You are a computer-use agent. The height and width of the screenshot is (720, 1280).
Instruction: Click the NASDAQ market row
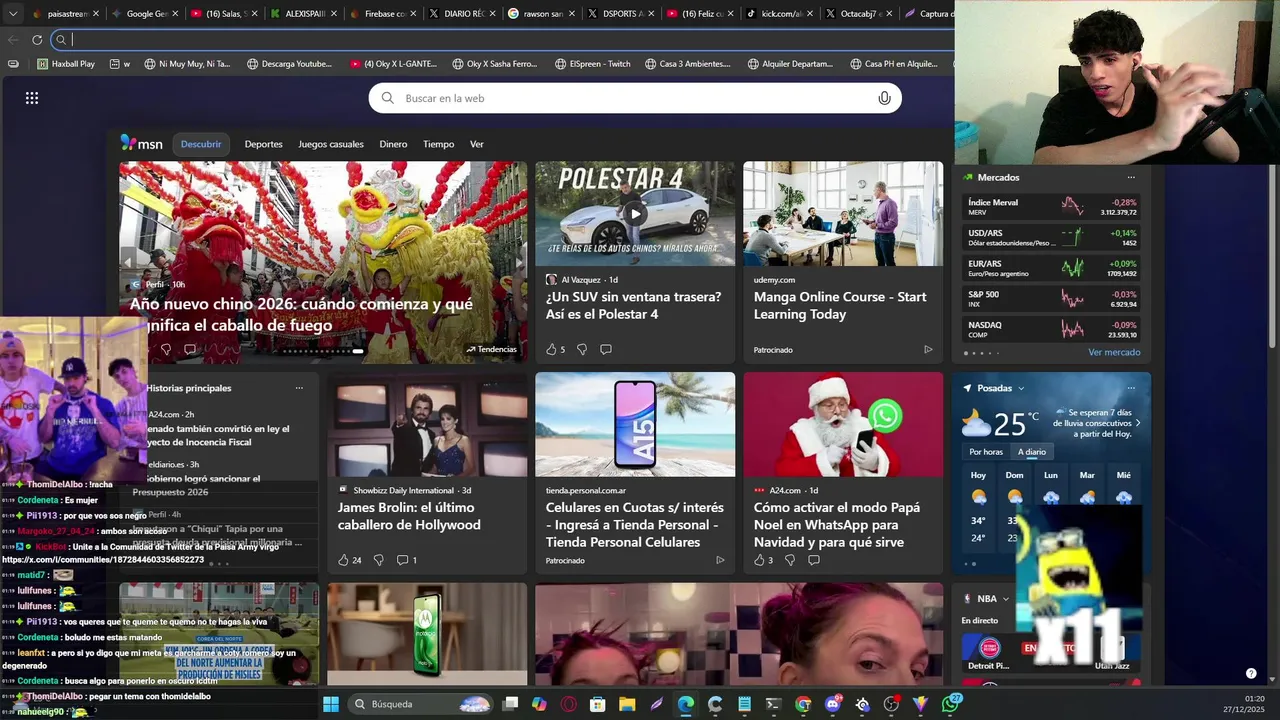pos(1051,329)
